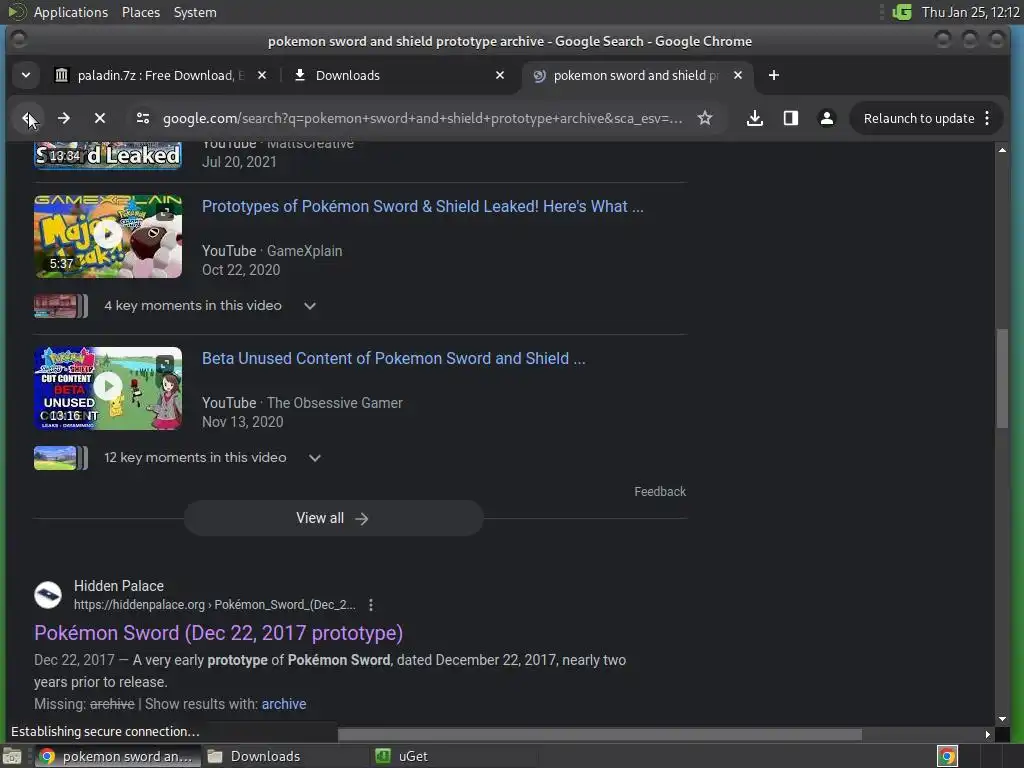Open Beta Unused Content of Pokemon link
Viewport: 1024px width, 768px height.
pos(393,359)
